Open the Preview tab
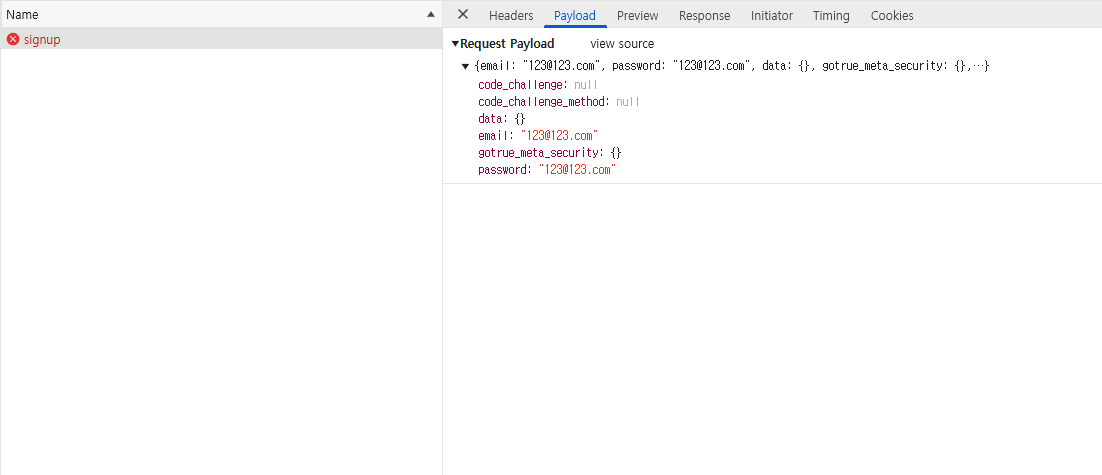Viewport: 1102px width, 475px height. (x=637, y=15)
